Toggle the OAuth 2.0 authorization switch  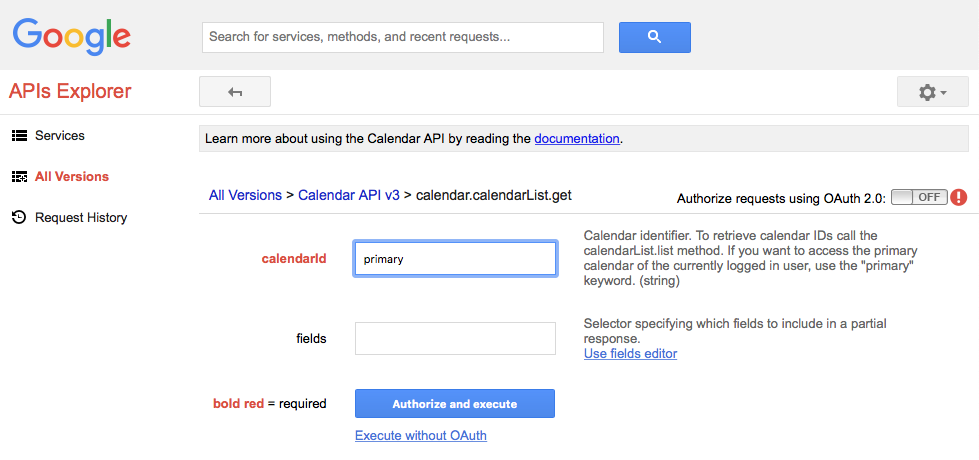tap(918, 197)
